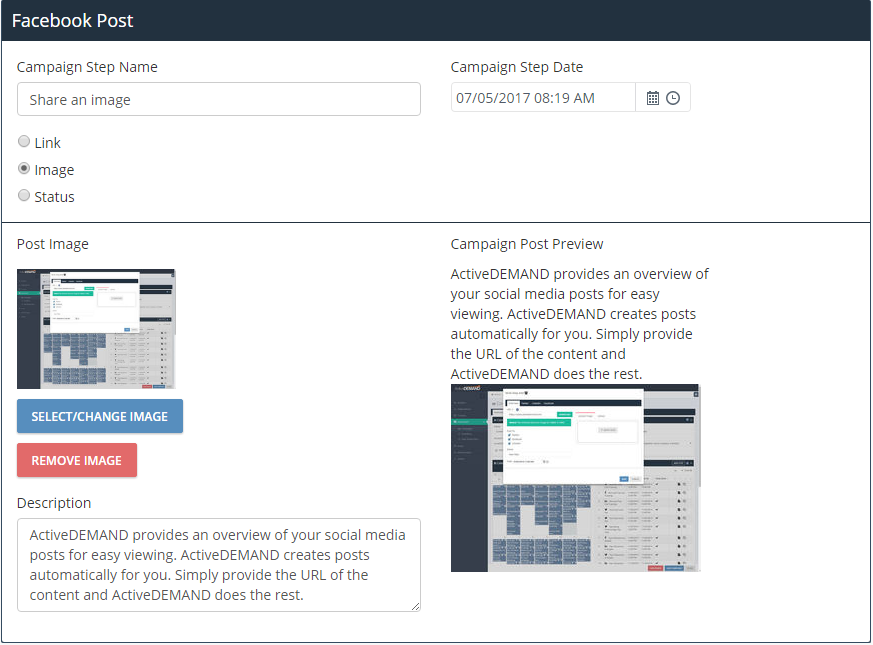Click the Campaign Step Date field

(x=543, y=97)
